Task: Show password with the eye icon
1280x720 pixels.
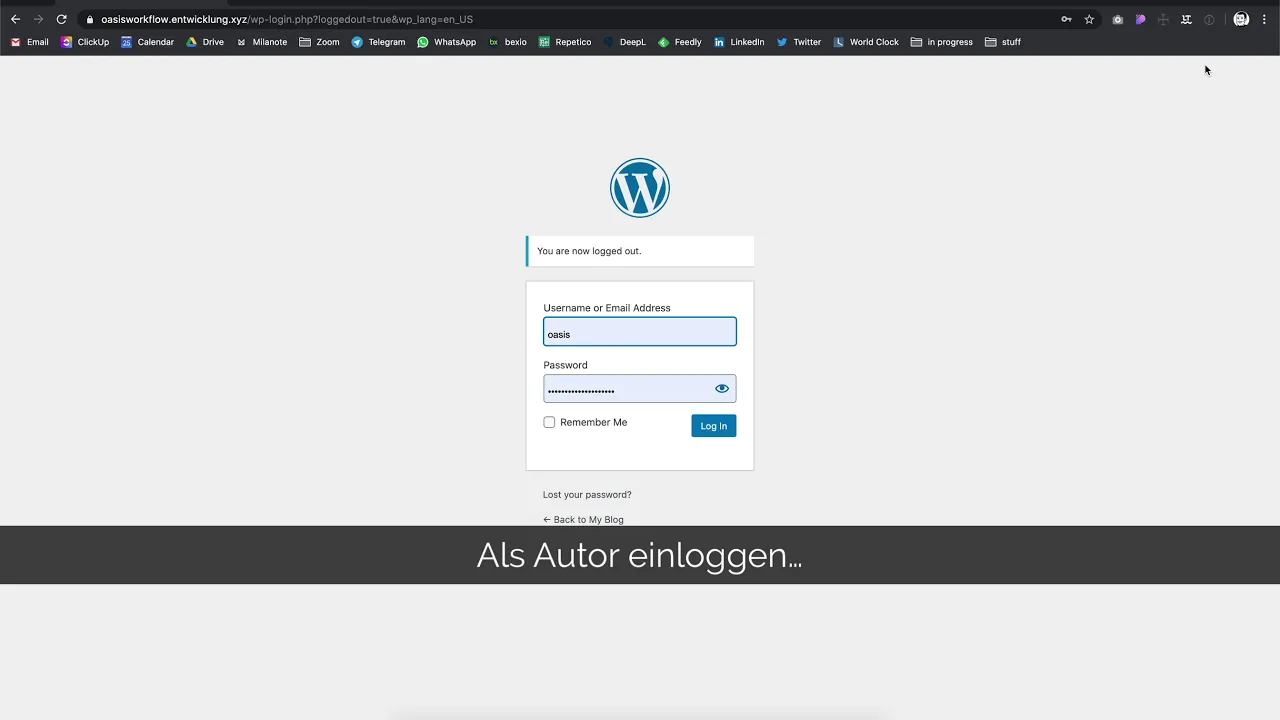Action: tap(722, 389)
